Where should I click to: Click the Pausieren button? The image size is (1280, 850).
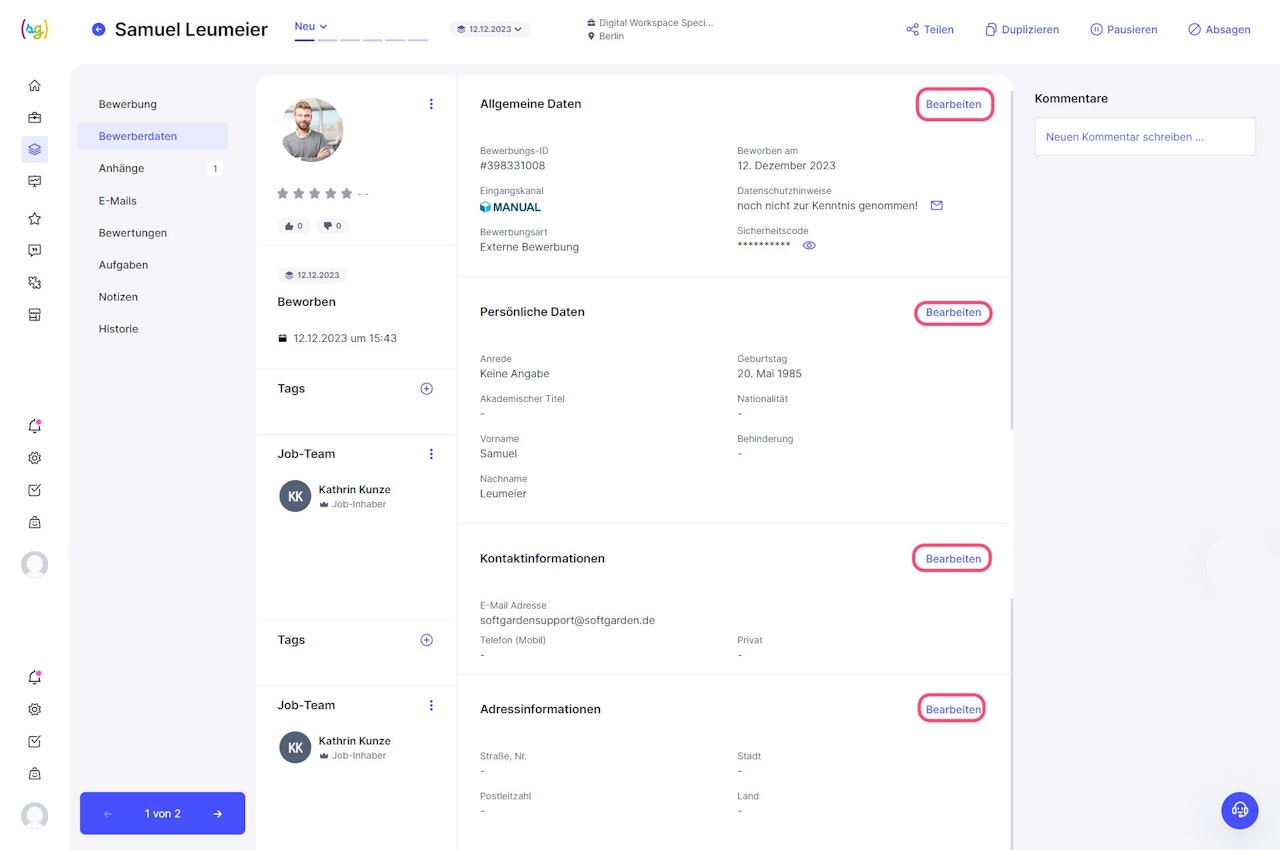tap(1124, 30)
